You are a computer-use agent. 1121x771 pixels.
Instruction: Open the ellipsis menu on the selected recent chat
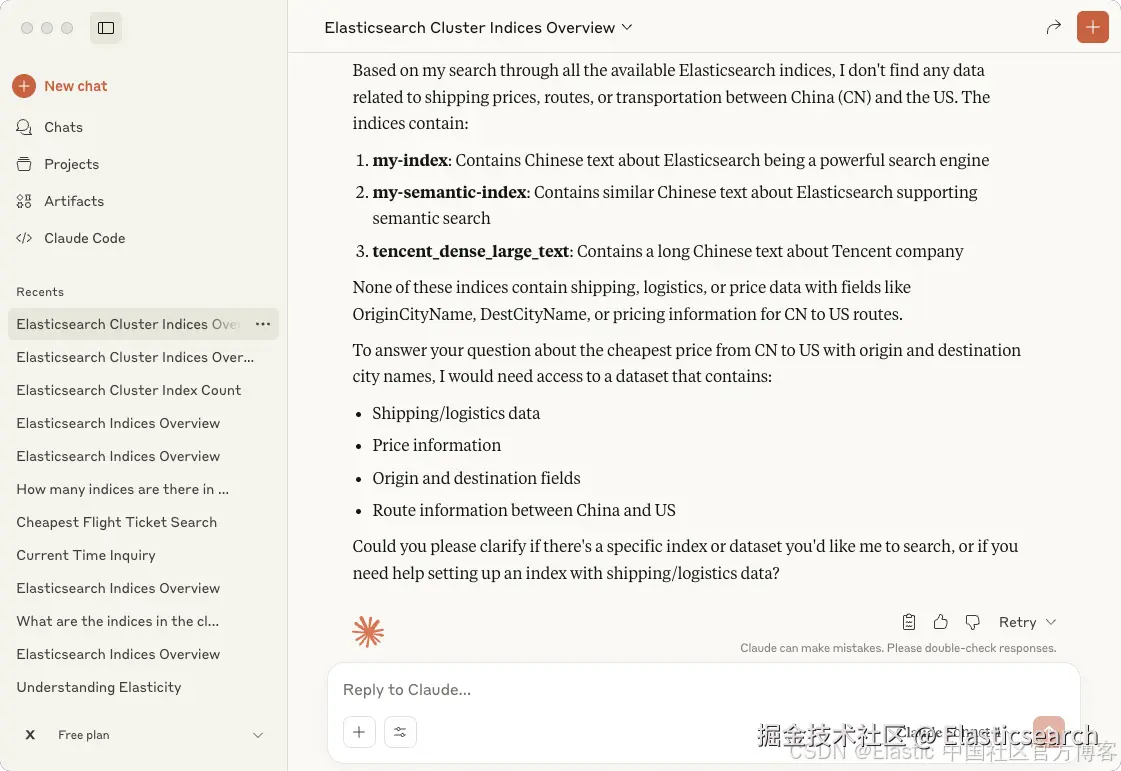click(x=263, y=324)
